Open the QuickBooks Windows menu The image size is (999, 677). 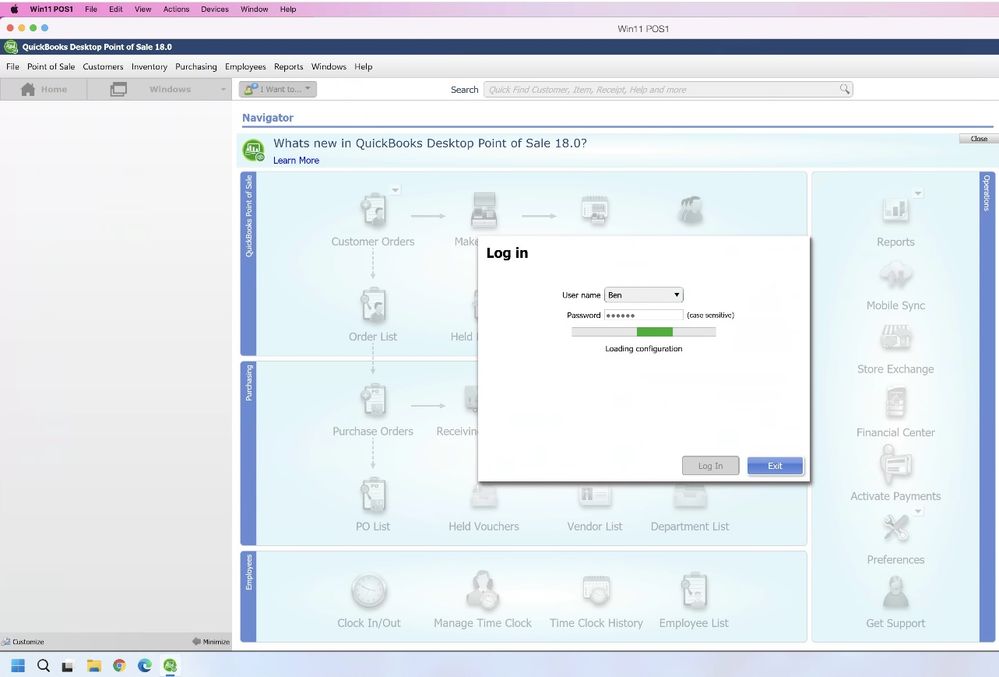click(329, 66)
